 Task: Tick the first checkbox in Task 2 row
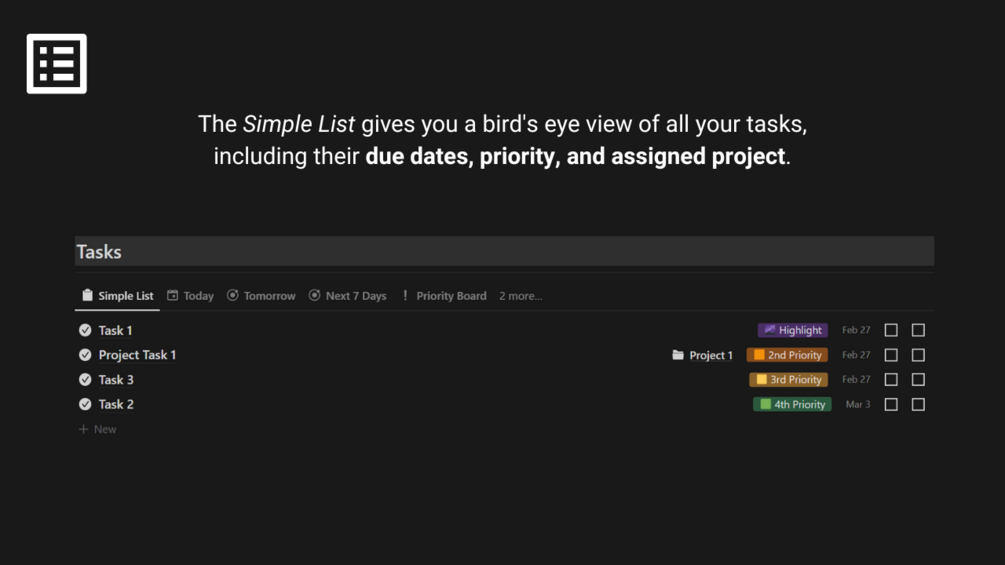tap(891, 405)
